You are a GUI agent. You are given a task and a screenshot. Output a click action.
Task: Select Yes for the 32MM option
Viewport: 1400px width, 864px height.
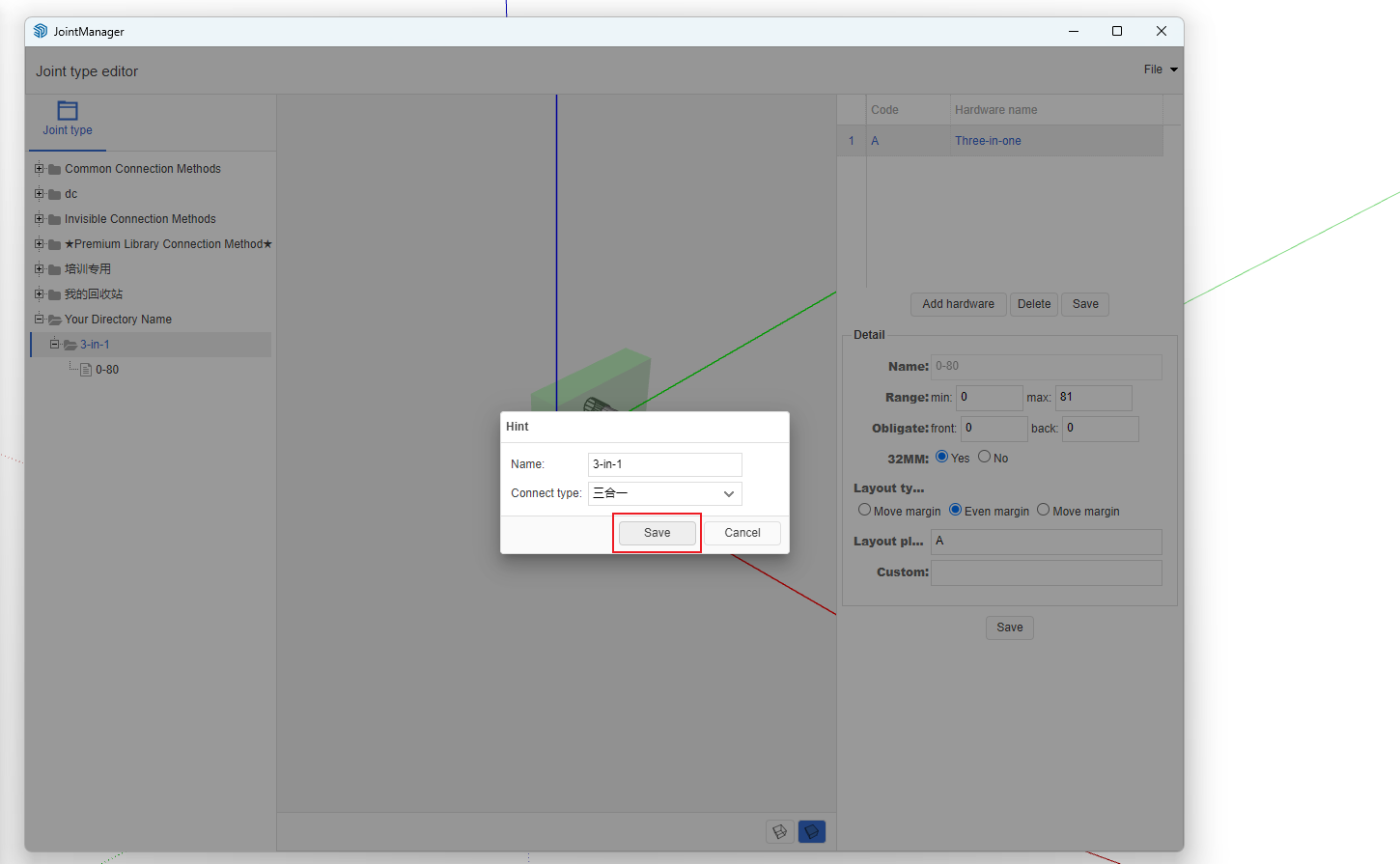click(942, 457)
